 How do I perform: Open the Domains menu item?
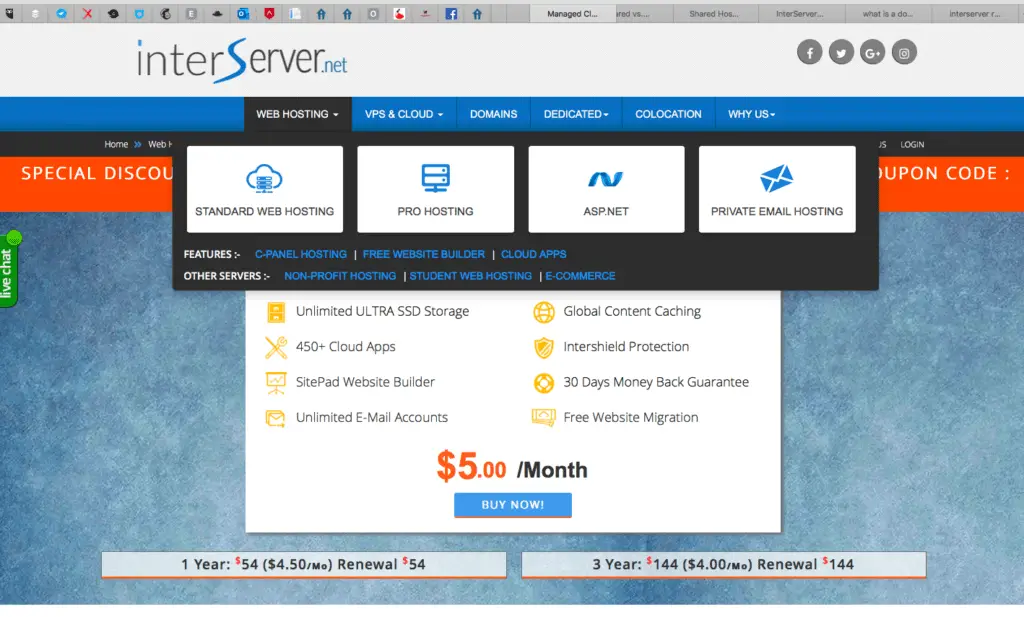point(494,114)
